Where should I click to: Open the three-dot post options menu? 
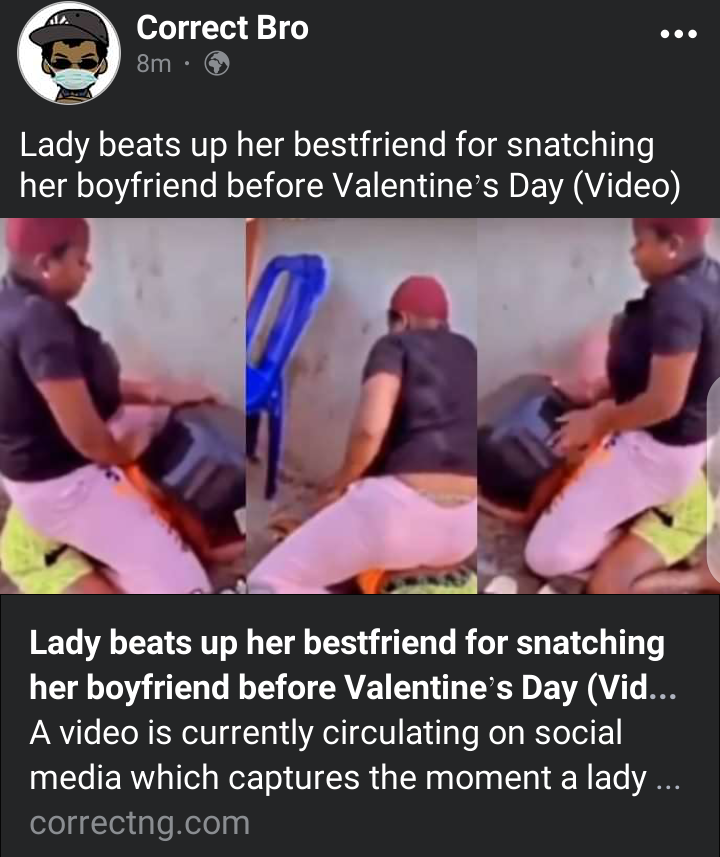[x=678, y=34]
